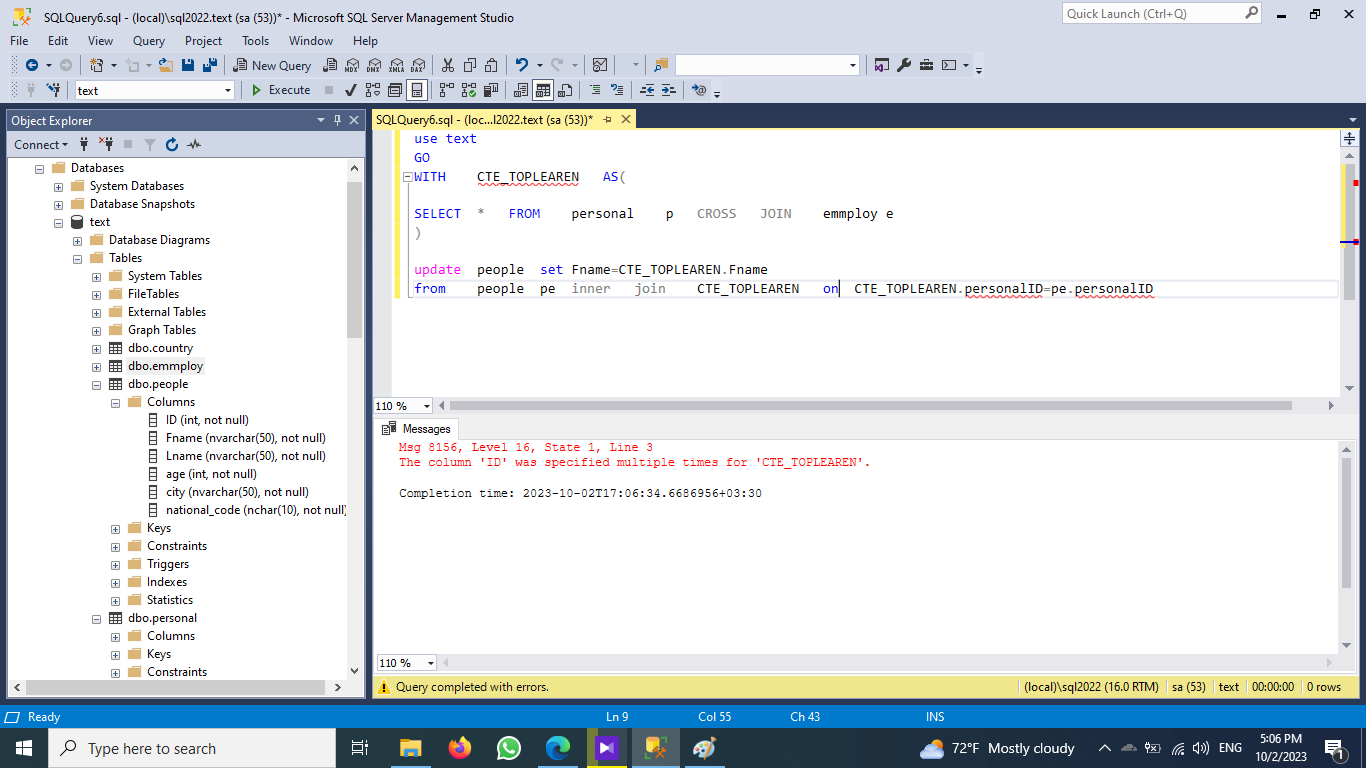Open the Query menu
The image size is (1366, 768).
coord(149,41)
